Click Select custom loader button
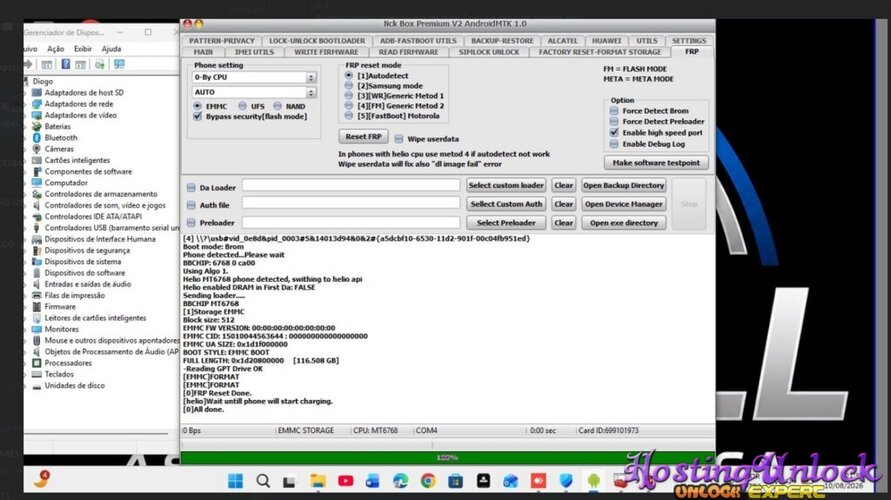Image resolution: width=891 pixels, height=500 pixels. coord(506,185)
